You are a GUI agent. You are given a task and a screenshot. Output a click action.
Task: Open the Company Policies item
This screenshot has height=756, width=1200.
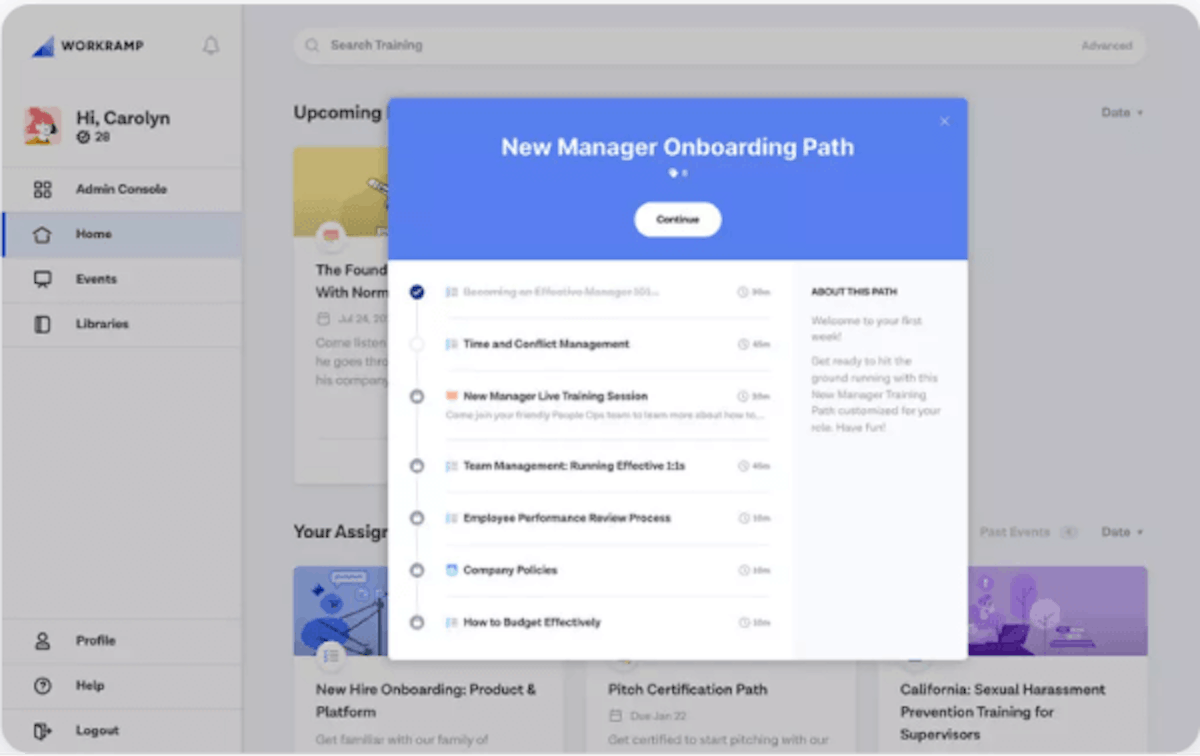(x=510, y=570)
